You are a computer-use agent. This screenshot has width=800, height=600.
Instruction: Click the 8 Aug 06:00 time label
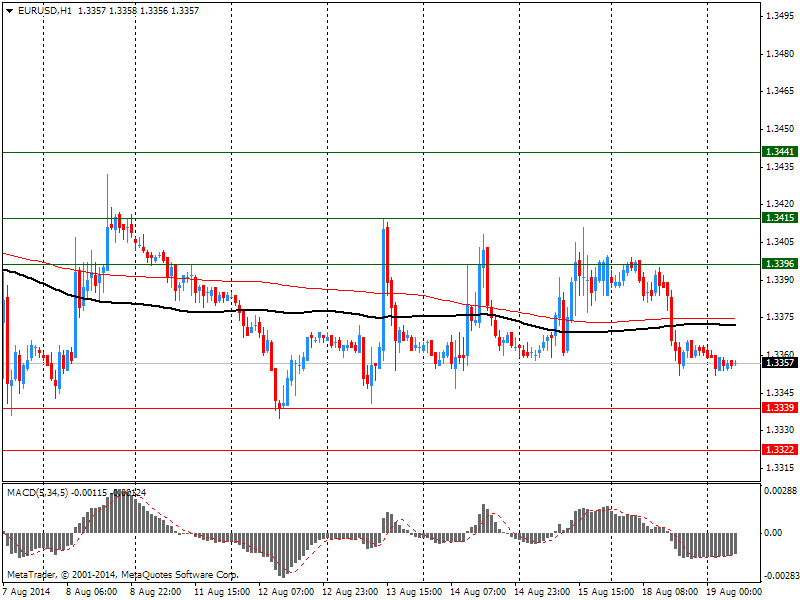(x=91, y=592)
